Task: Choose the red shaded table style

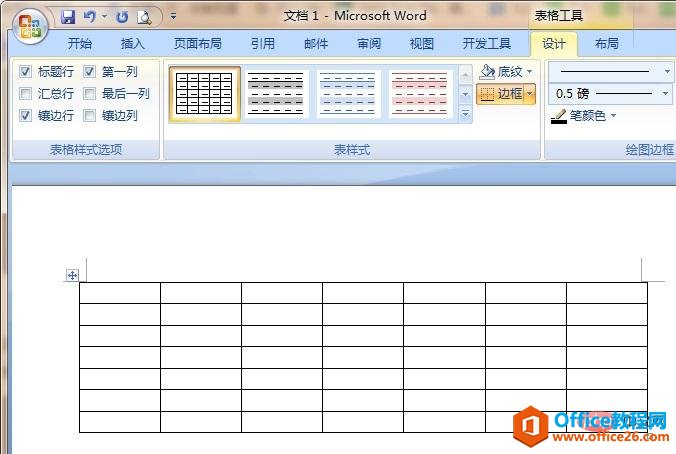Action: click(x=420, y=93)
